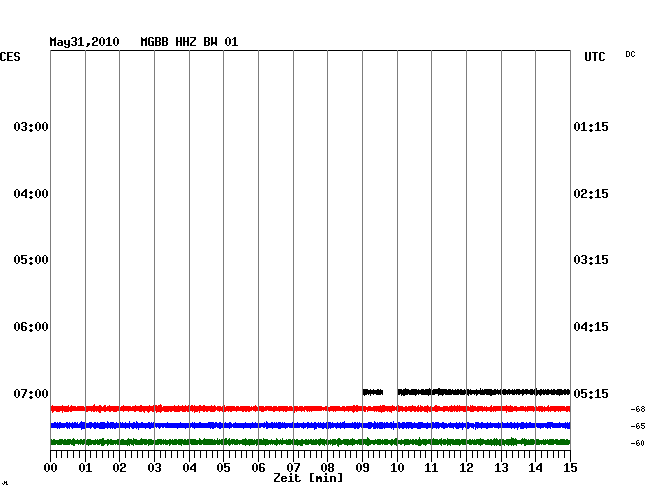Image resolution: width=650 pixels, height=494 pixels.
Task: Select the 04:00 left time label
Action: (x=31, y=194)
